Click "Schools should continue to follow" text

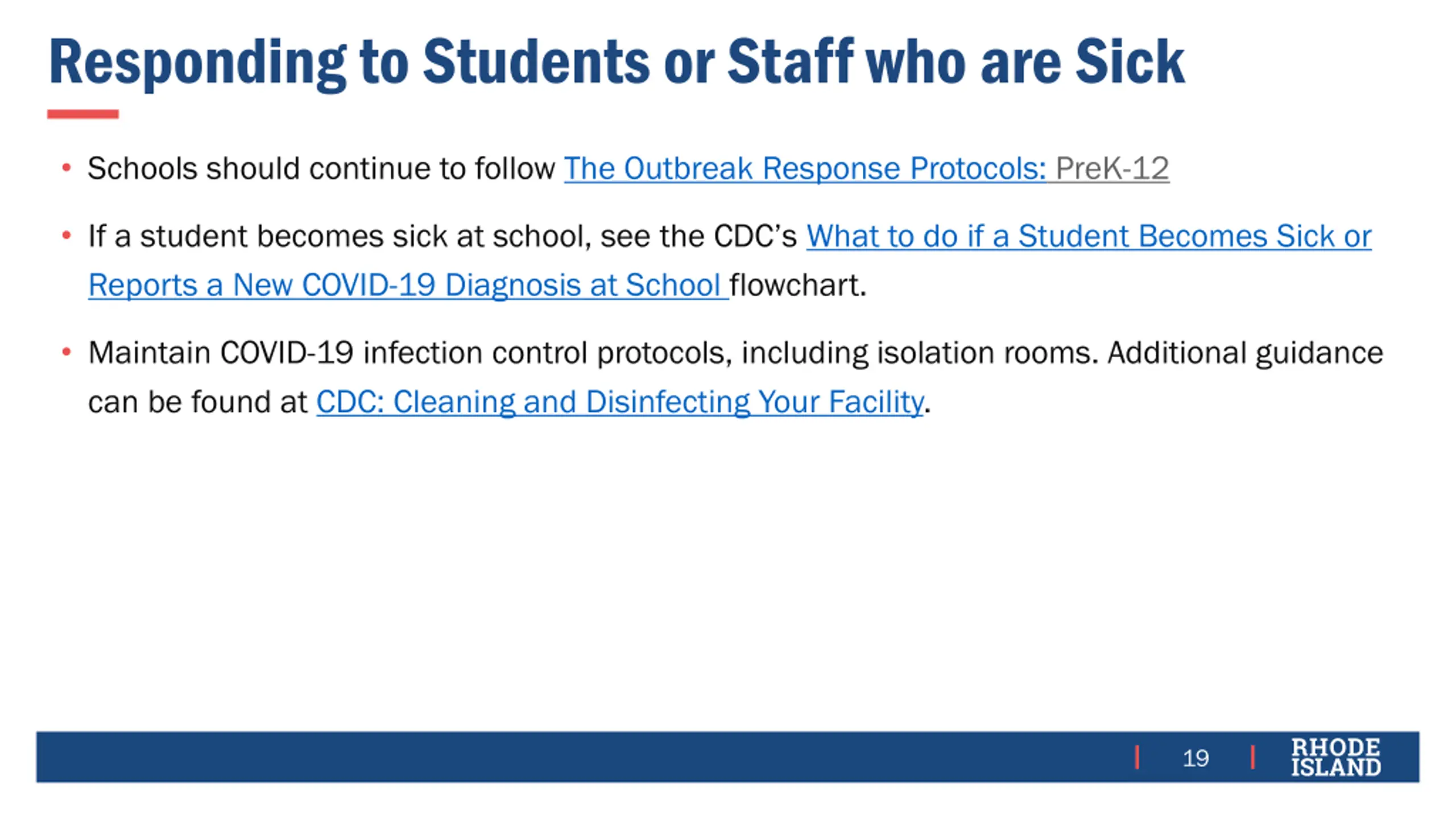[321, 169]
